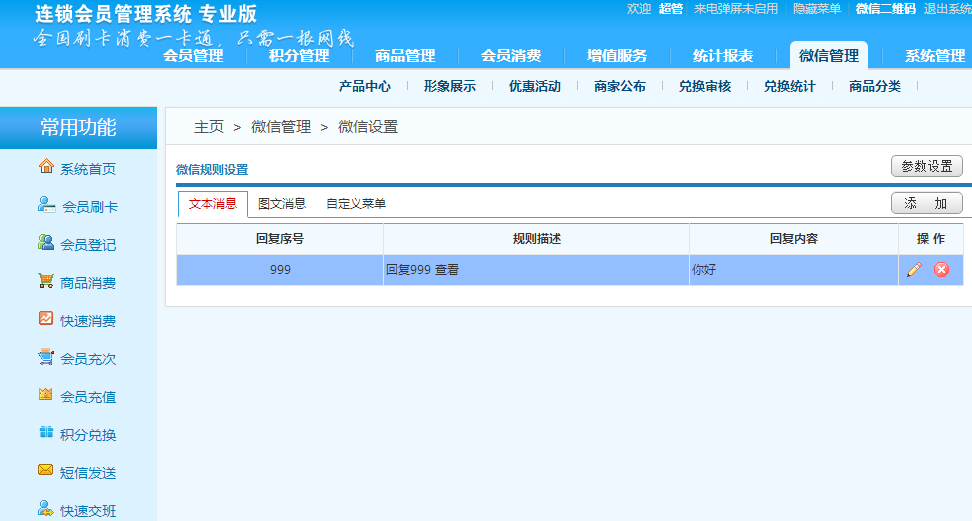Screen dimensions: 972x521
Task: Open the 会员管理 top menu
Action: 193,56
